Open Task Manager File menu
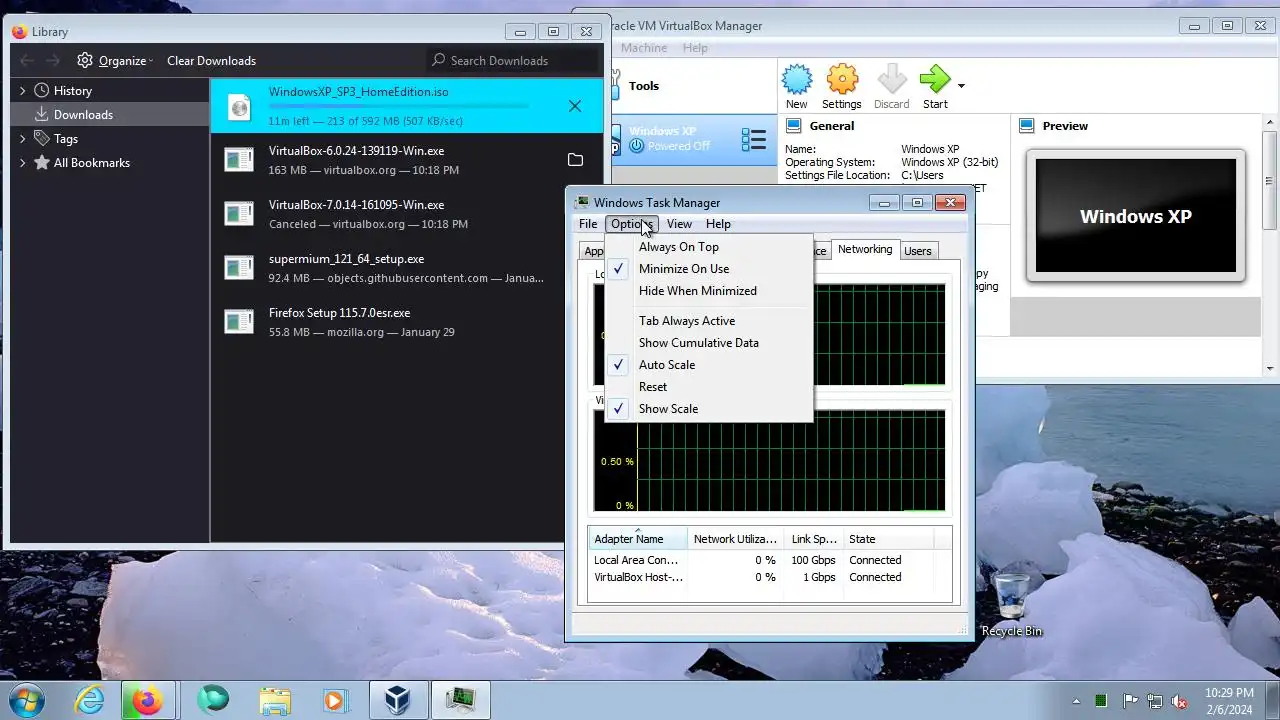 588,224
